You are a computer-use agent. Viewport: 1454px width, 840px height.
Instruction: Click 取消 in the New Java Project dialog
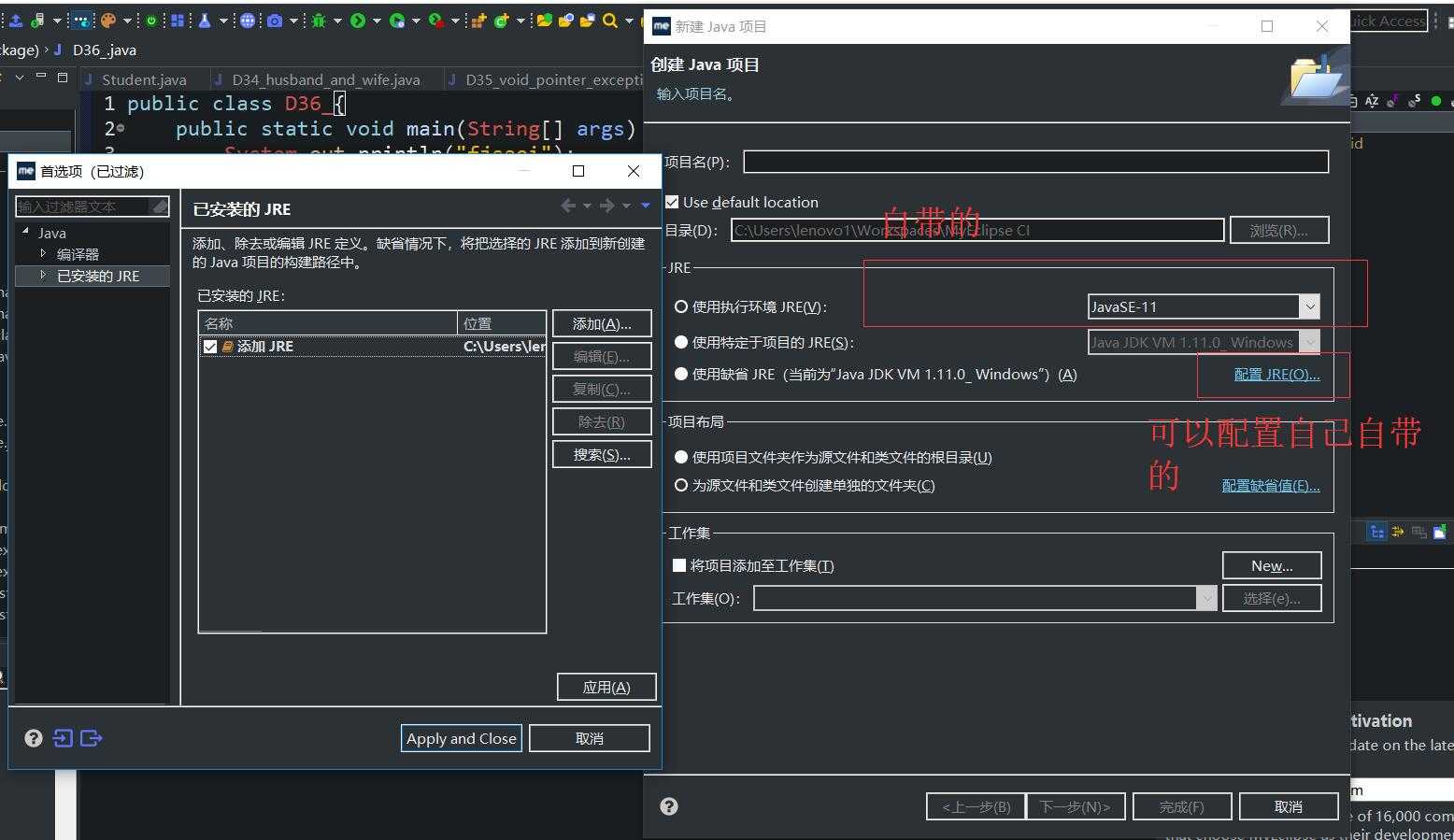1288,806
